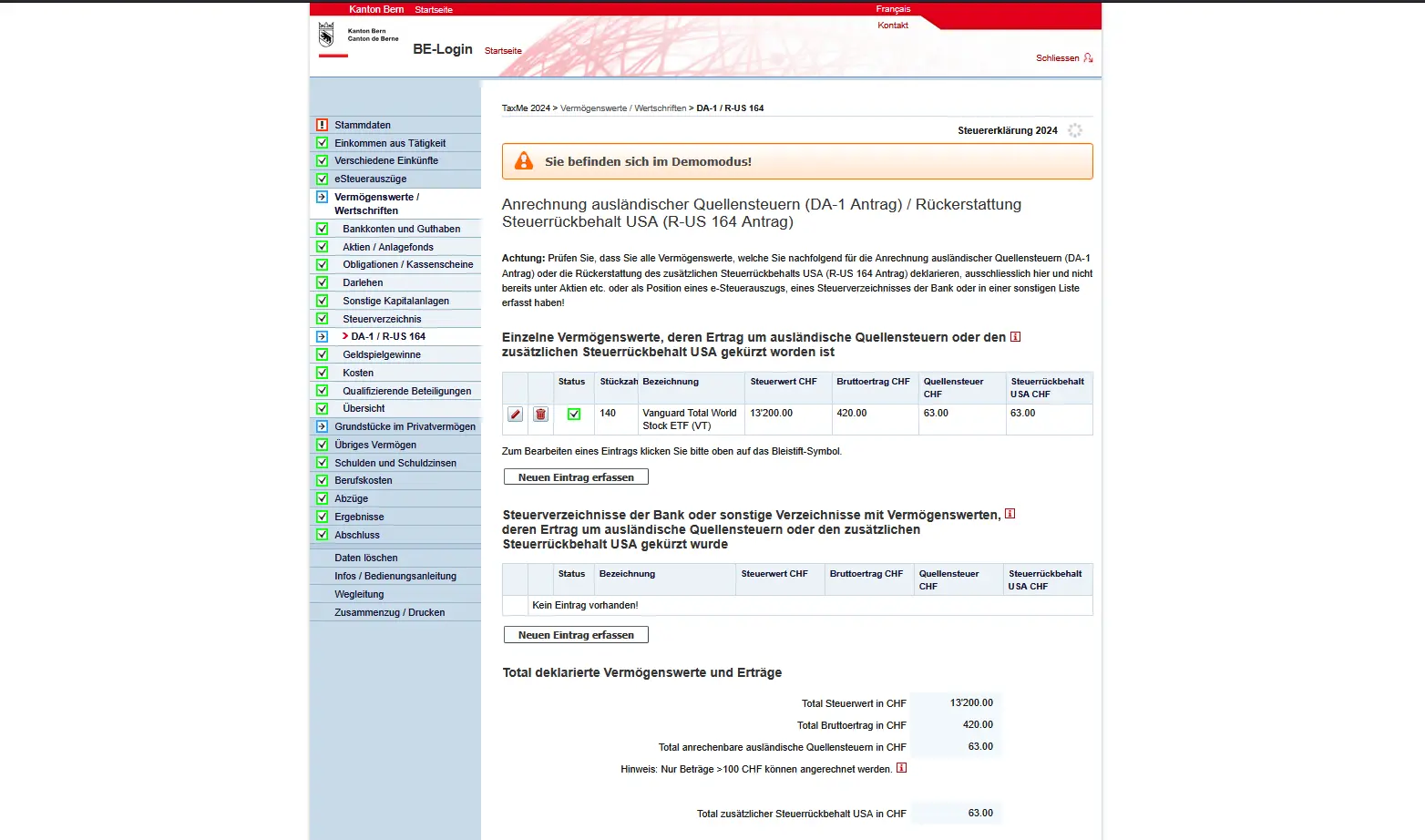Click the red exclamation marker next to Stammdaten

pyautogui.click(x=322, y=125)
